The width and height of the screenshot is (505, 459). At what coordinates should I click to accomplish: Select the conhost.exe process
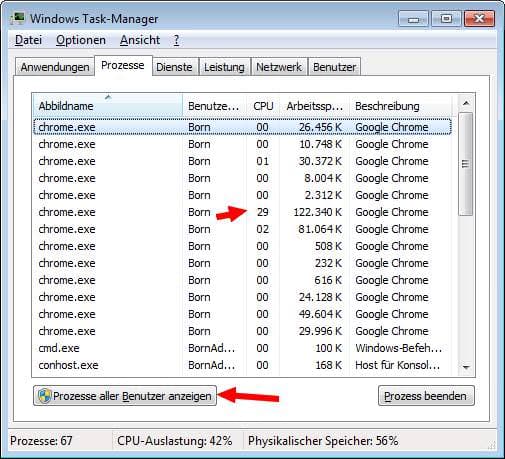(242, 365)
